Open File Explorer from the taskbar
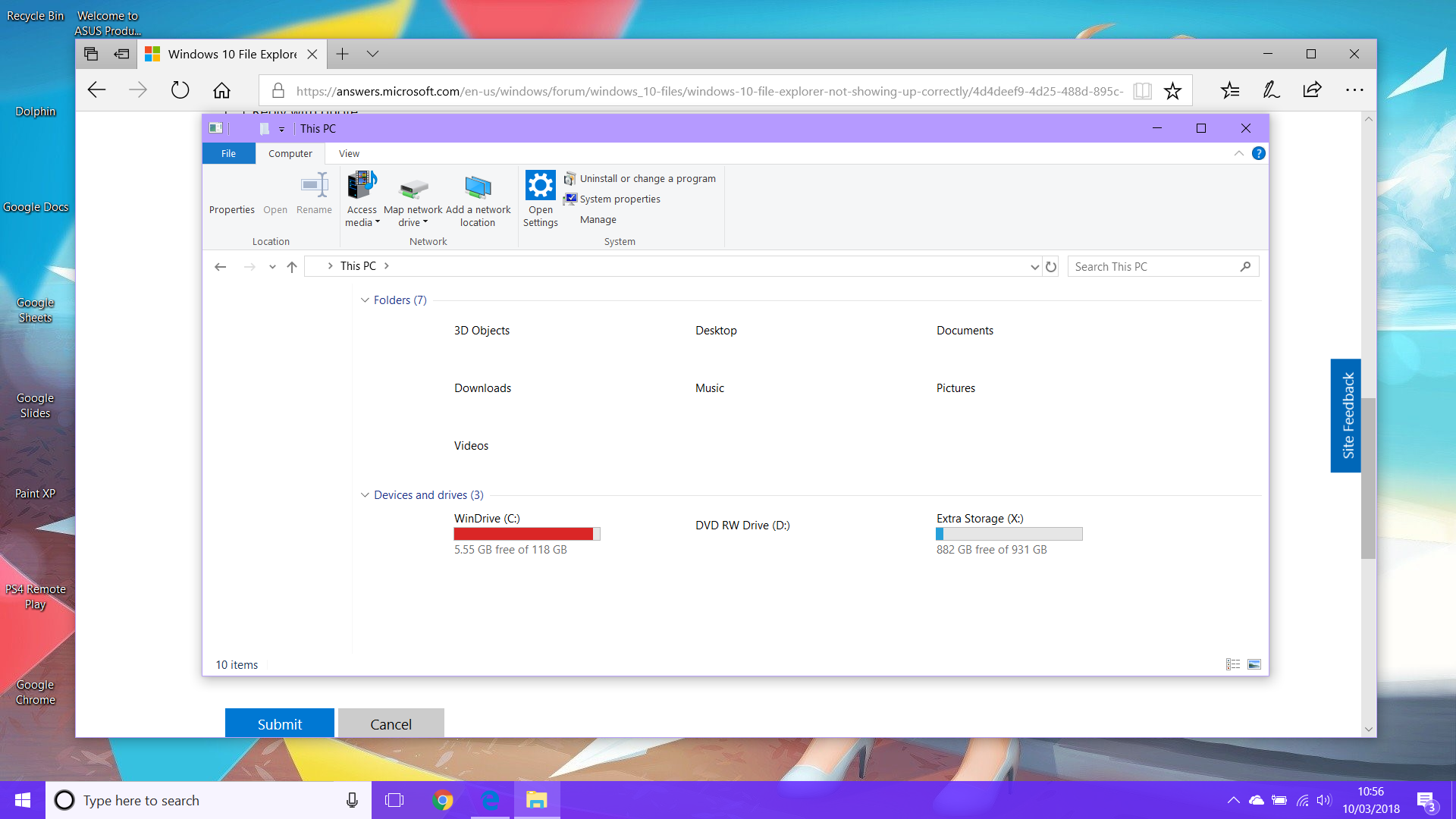The width and height of the screenshot is (1456, 819). 537,800
